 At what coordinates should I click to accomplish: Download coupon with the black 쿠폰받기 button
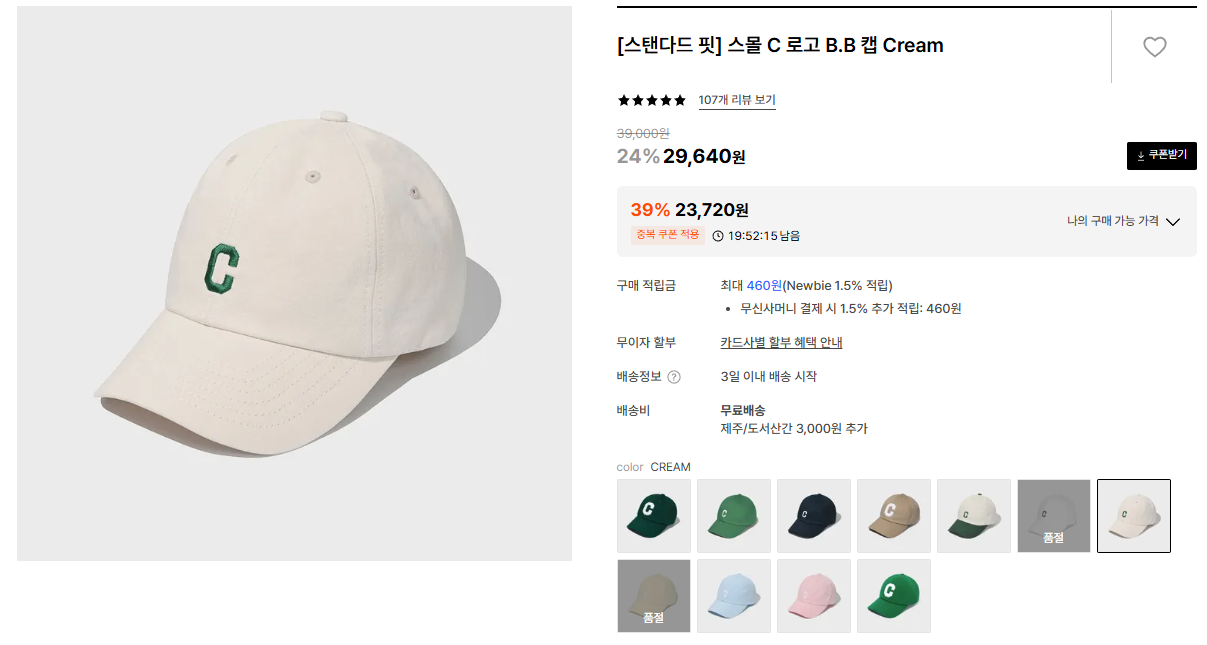tap(1161, 155)
